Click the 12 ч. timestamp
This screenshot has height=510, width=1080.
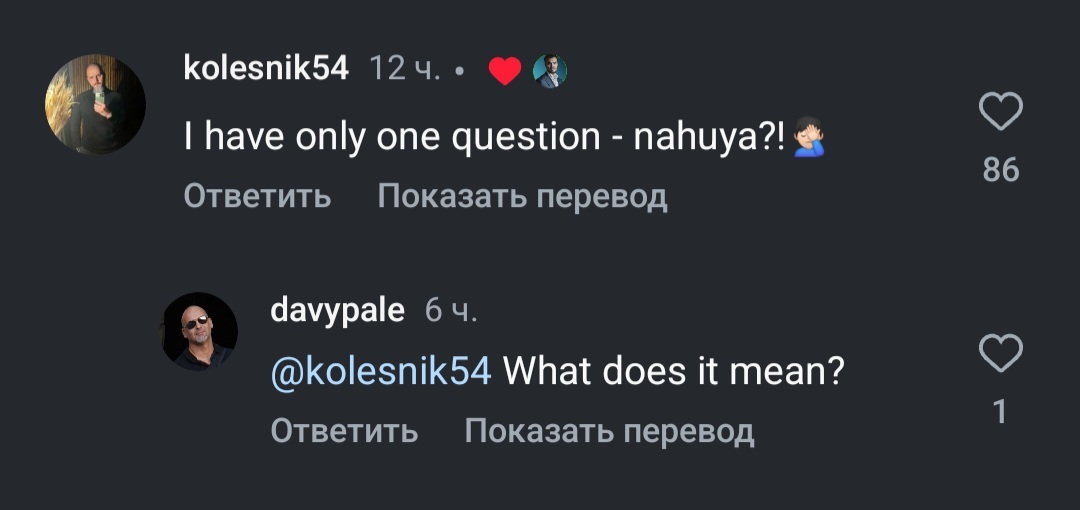(405, 69)
